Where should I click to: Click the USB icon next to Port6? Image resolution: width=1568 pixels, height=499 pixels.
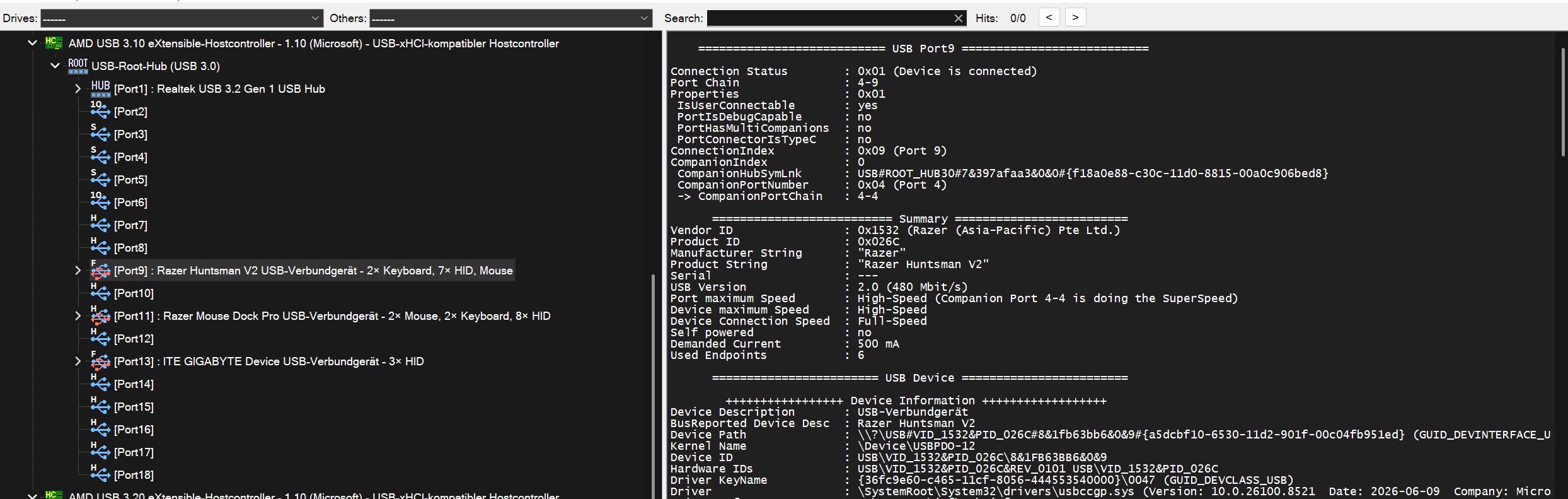(100, 202)
